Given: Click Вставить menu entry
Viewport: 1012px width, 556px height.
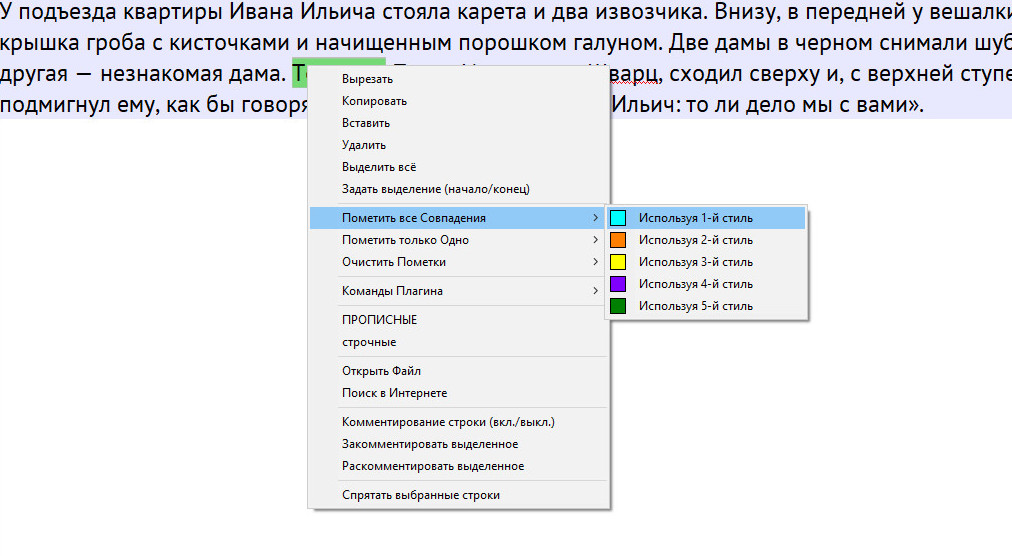Looking at the screenshot, I should pos(458,123).
